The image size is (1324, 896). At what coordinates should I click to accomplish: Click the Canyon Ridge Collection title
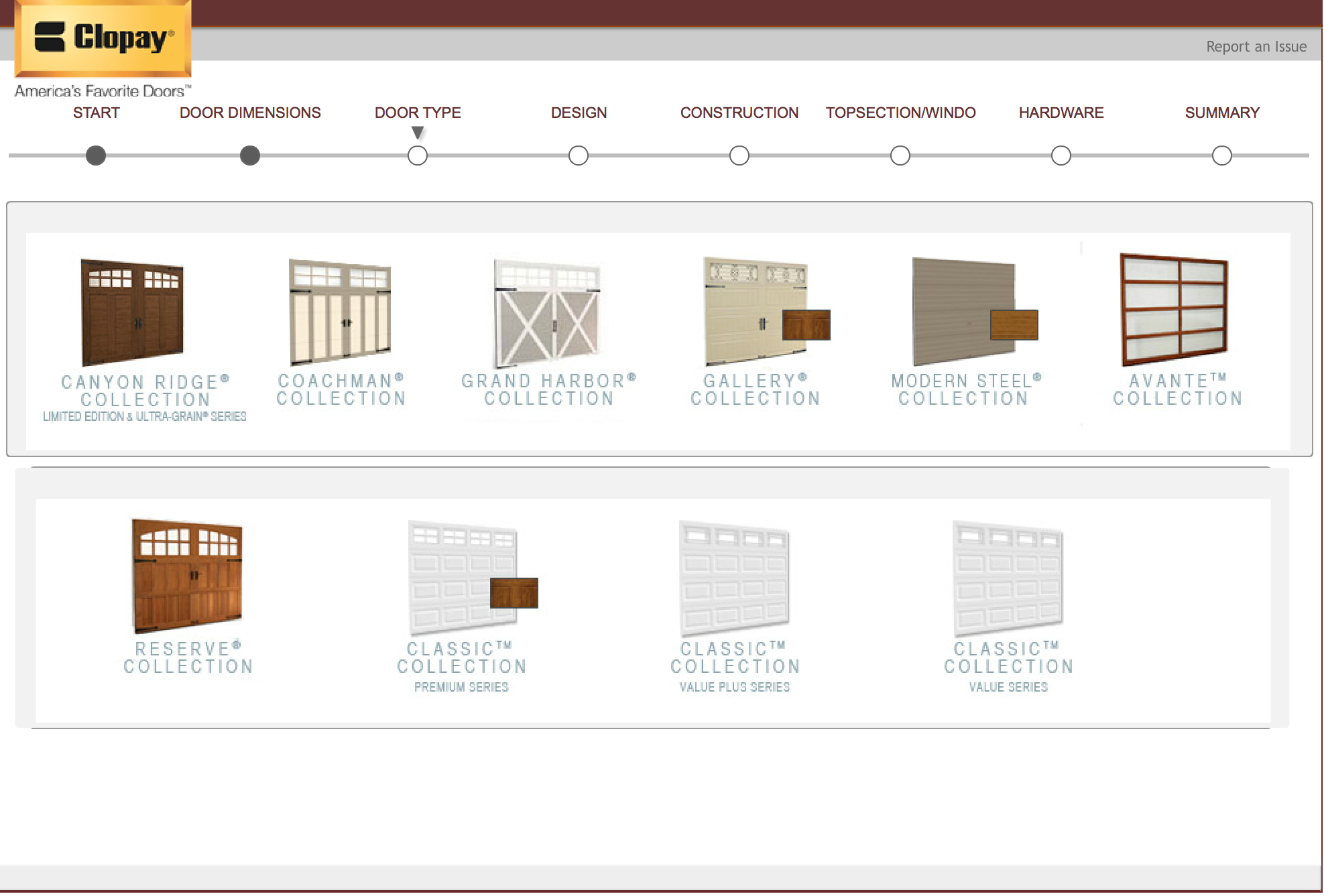point(145,391)
